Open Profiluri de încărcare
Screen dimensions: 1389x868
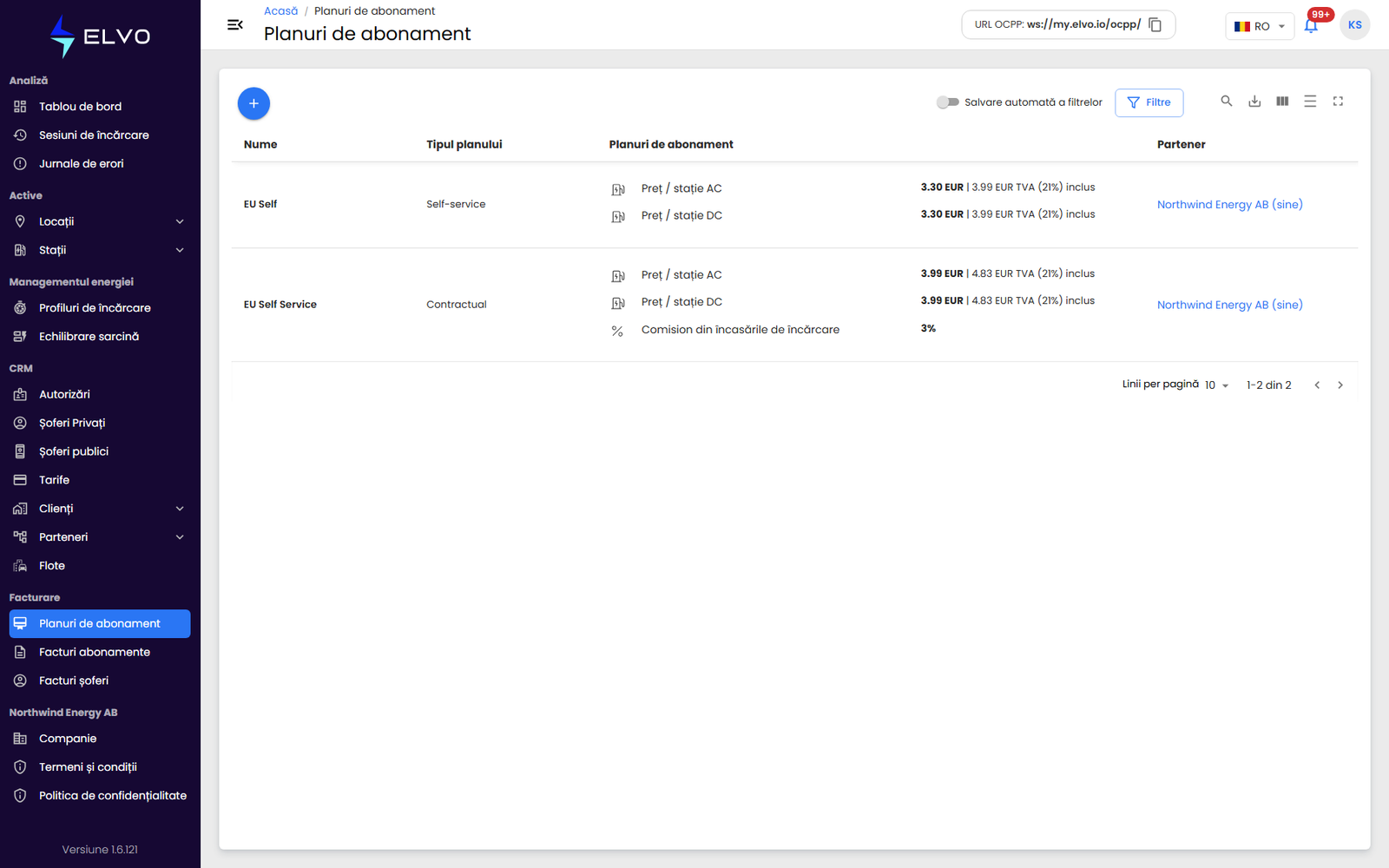100,308
